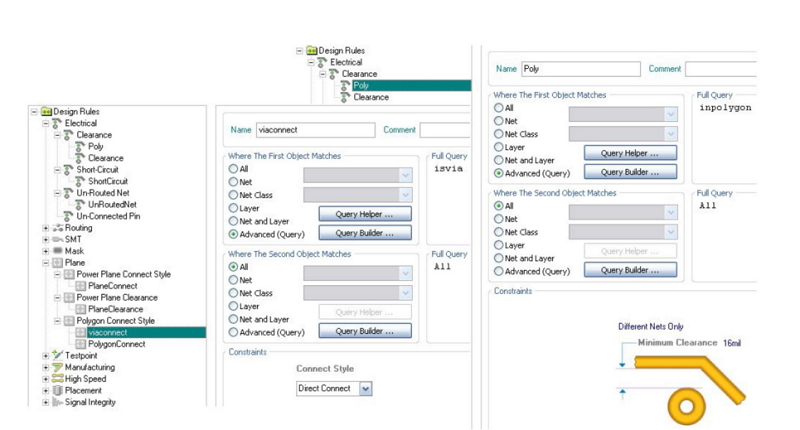
Task: Click the 16mil minimum clearance value
Action: coord(731,343)
